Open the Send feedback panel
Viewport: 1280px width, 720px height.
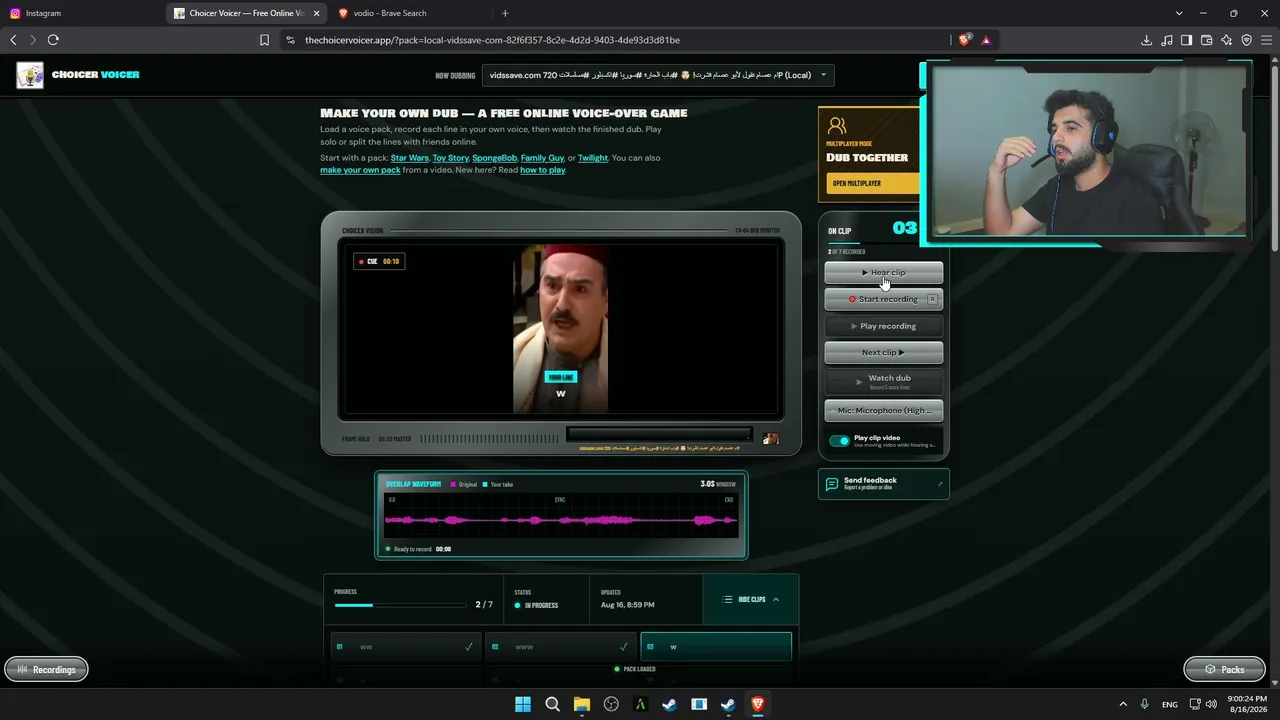click(x=883, y=484)
